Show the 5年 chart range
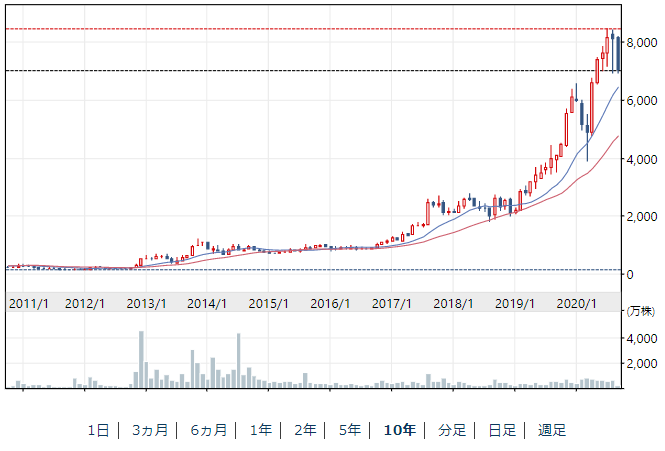The height and width of the screenshot is (451, 665). pyautogui.click(x=350, y=430)
